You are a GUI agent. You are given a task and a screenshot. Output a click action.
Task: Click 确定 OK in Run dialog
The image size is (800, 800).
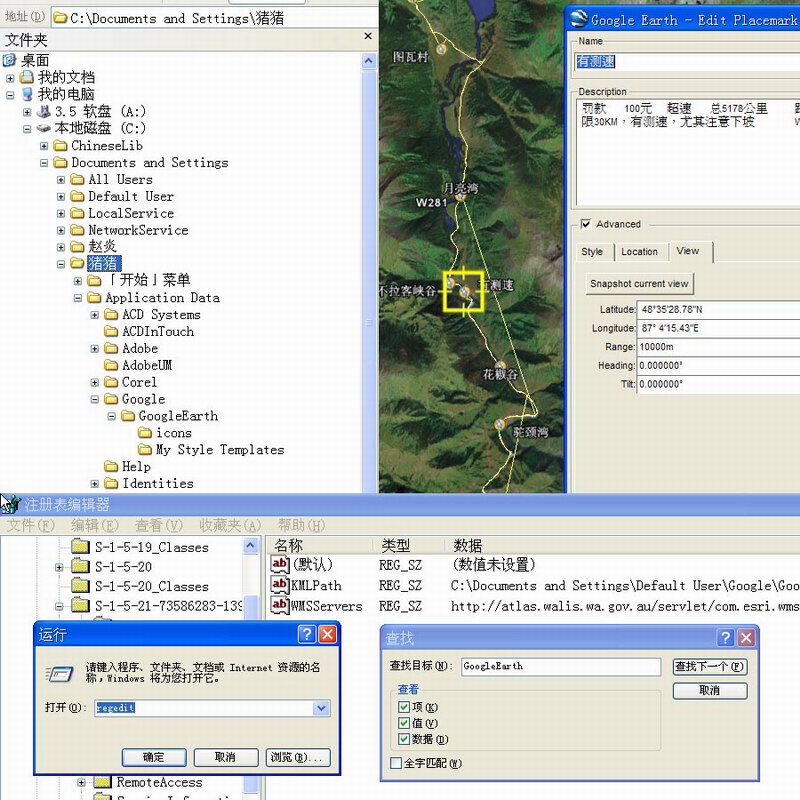tap(154, 757)
